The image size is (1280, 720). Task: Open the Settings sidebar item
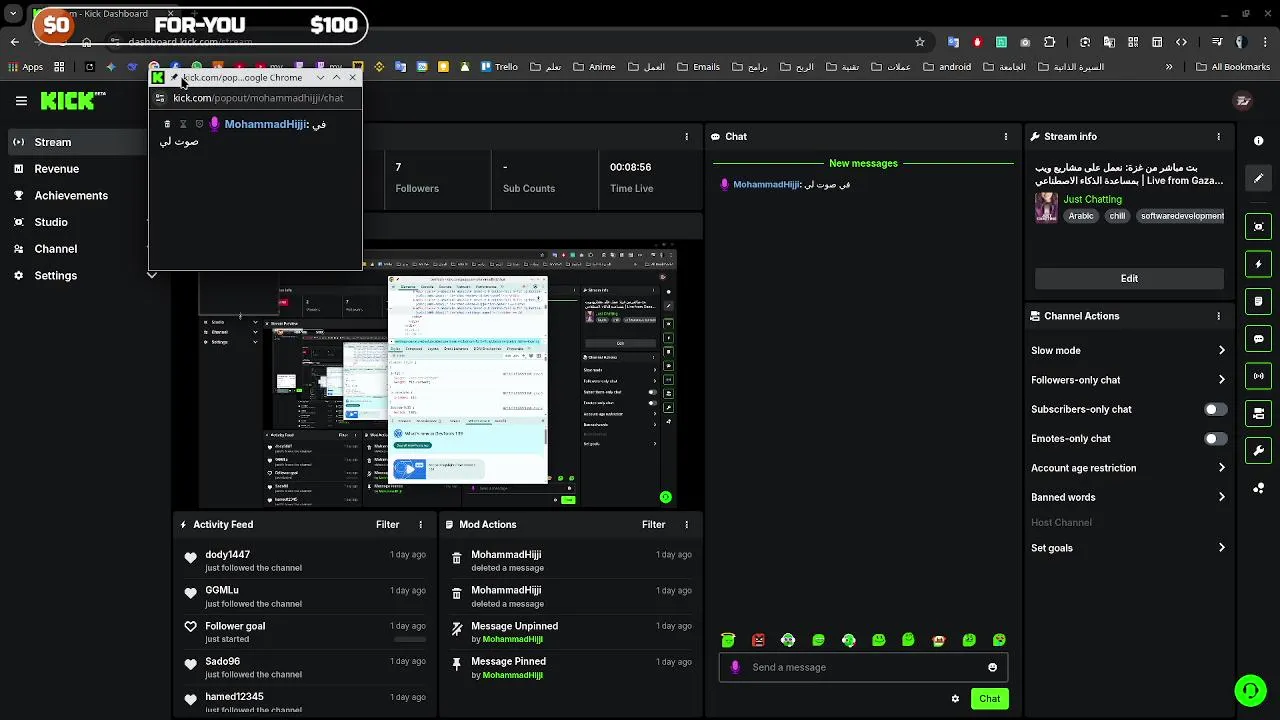56,276
